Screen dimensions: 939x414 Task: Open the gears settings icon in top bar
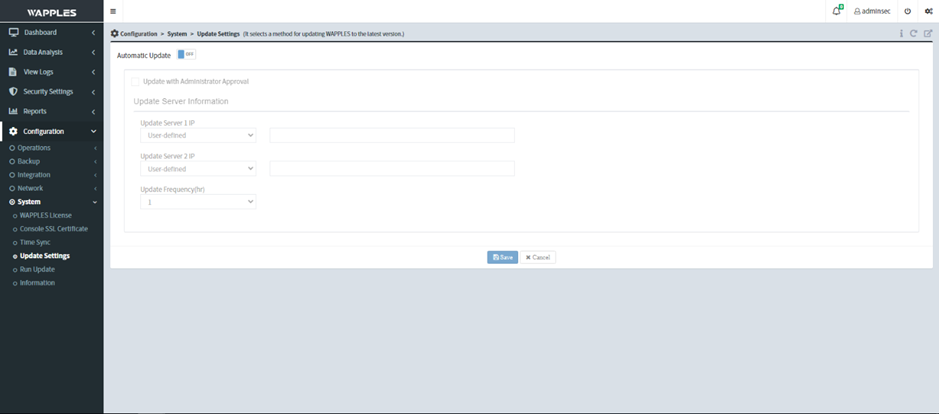tap(928, 12)
